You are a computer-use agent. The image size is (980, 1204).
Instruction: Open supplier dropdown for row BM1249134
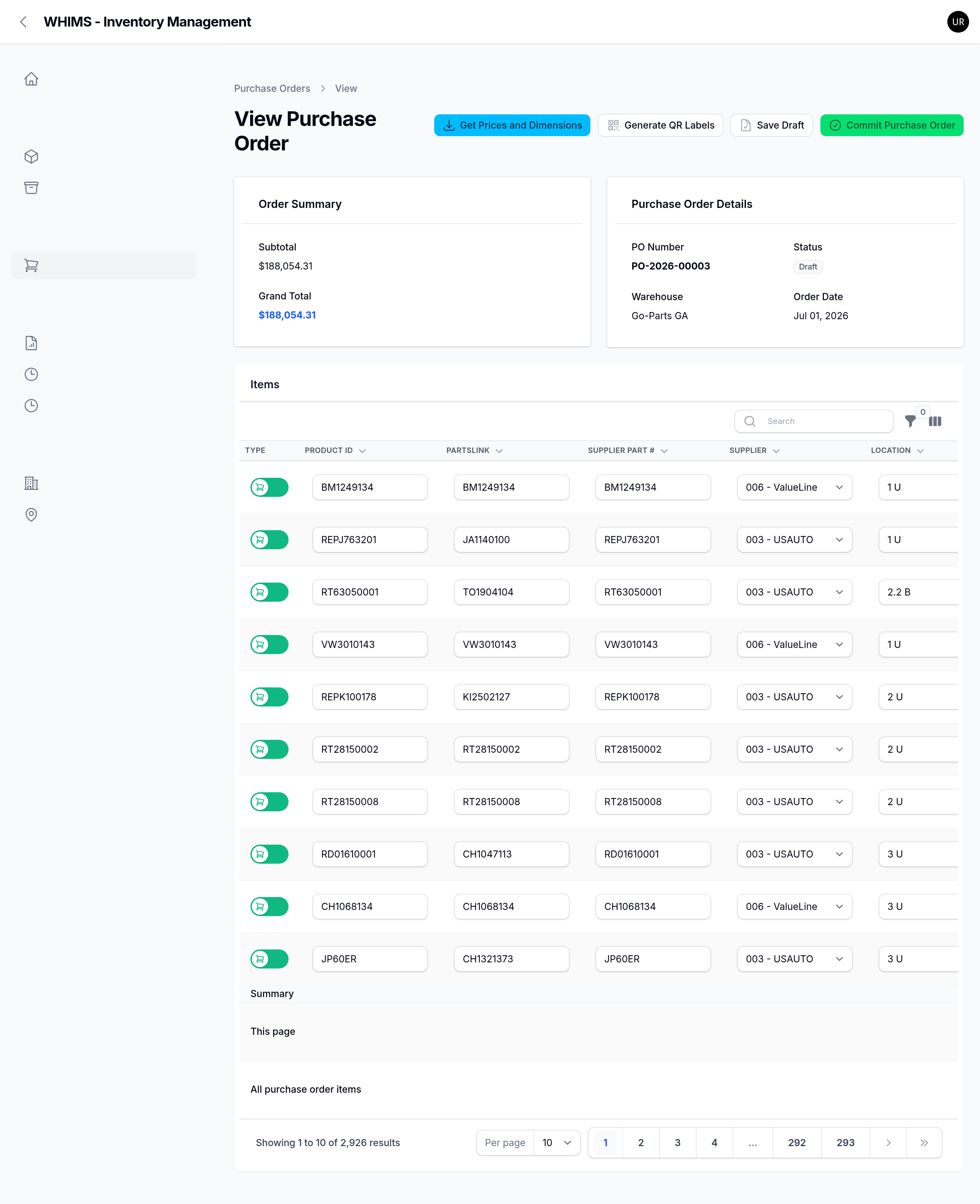[794, 487]
